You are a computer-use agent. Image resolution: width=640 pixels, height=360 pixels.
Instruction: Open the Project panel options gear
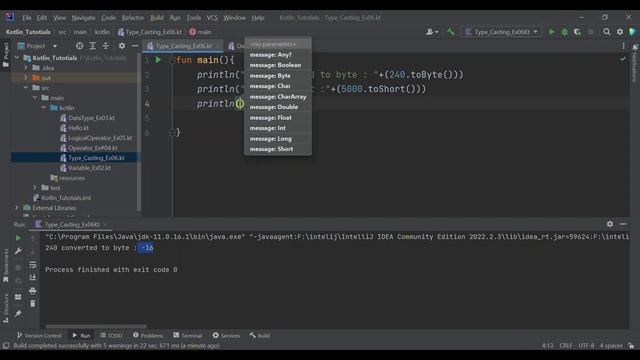122,46
